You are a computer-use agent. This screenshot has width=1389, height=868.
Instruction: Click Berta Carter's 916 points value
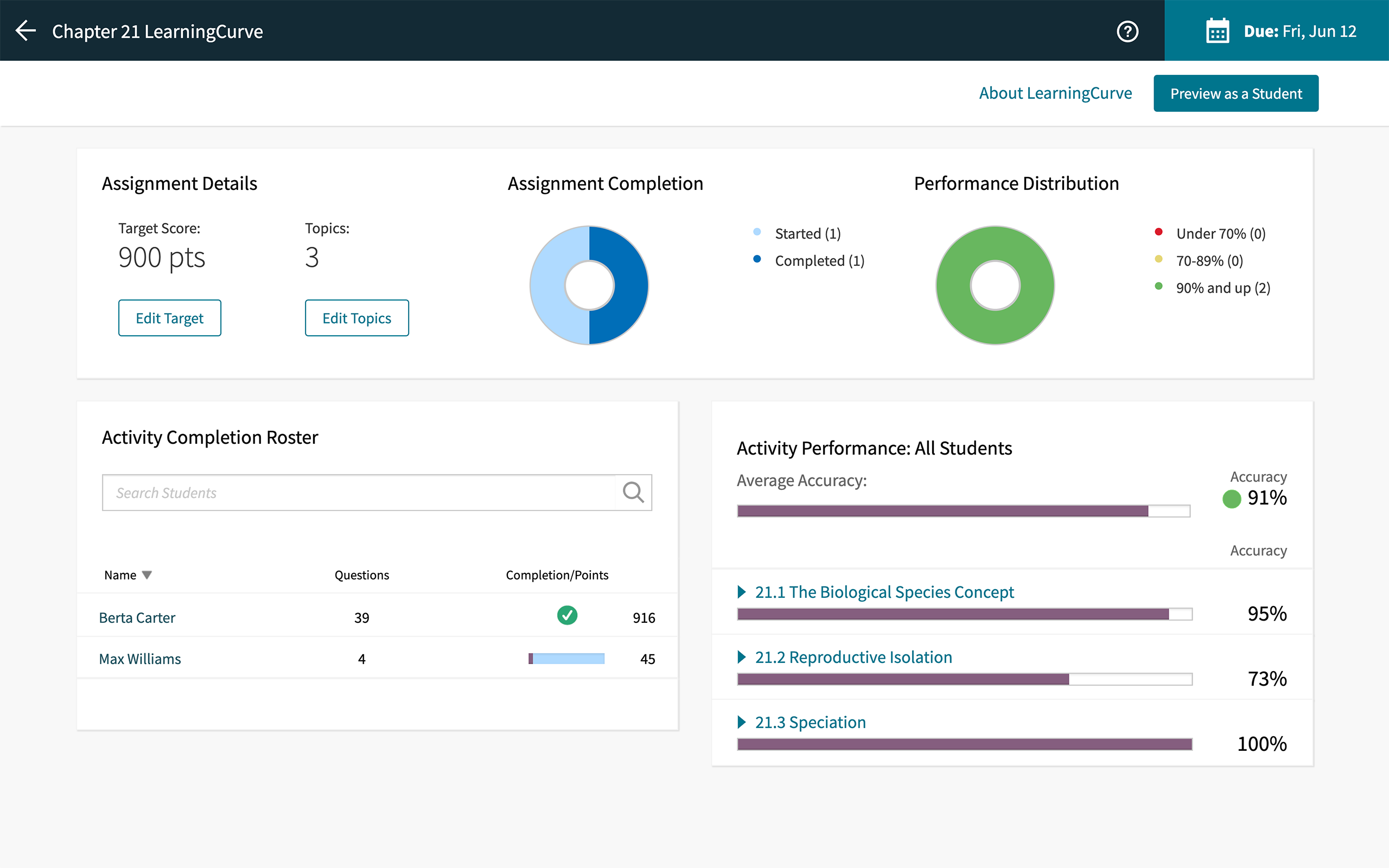pyautogui.click(x=643, y=618)
